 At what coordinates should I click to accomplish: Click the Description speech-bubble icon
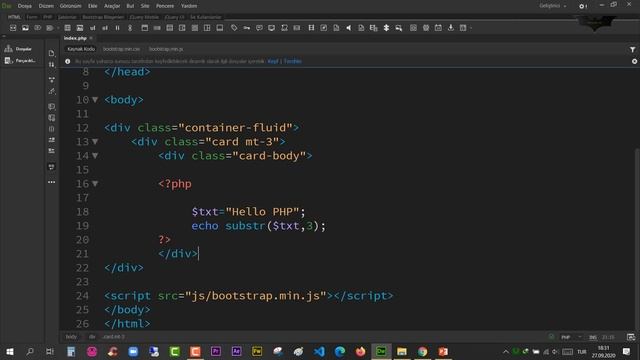click(x=259, y=28)
